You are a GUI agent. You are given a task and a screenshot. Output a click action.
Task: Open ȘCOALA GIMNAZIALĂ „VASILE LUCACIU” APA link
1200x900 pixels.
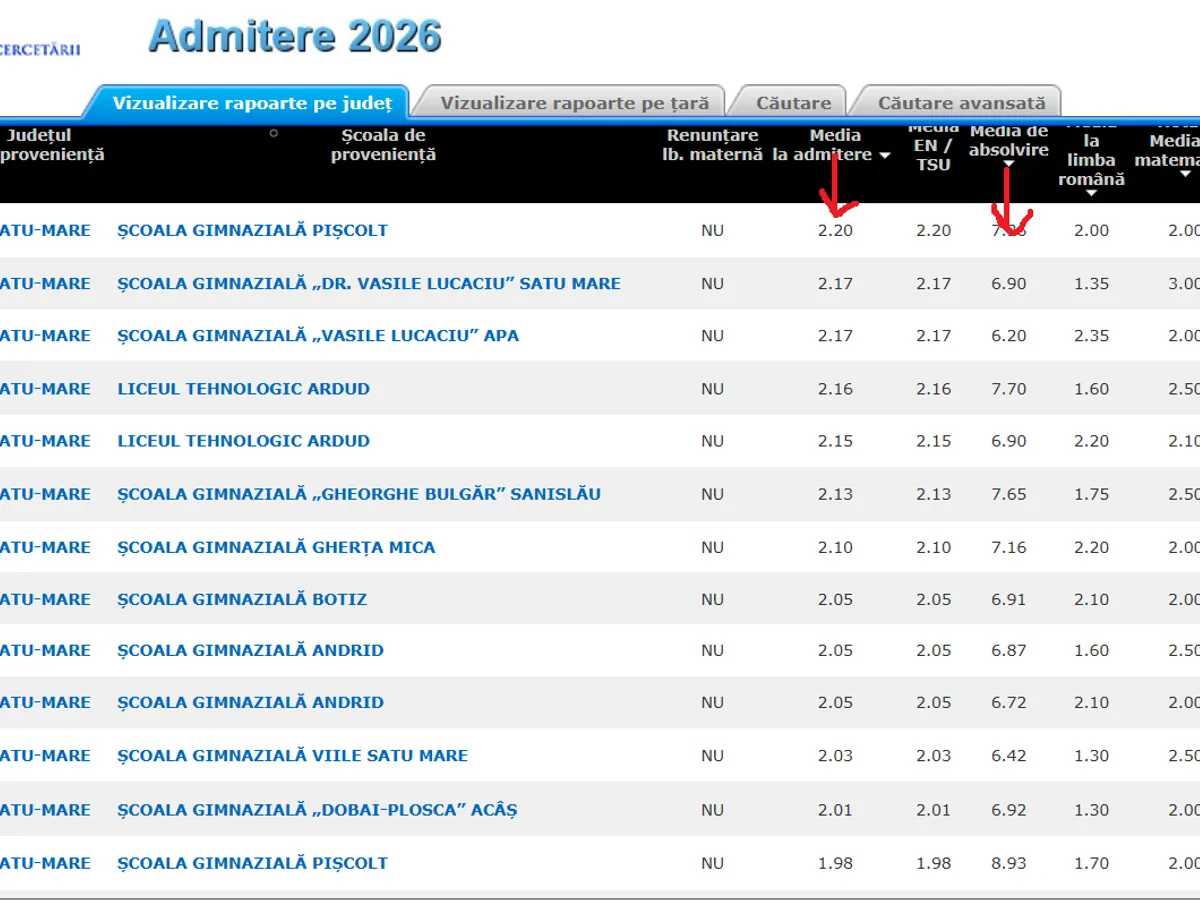click(318, 336)
